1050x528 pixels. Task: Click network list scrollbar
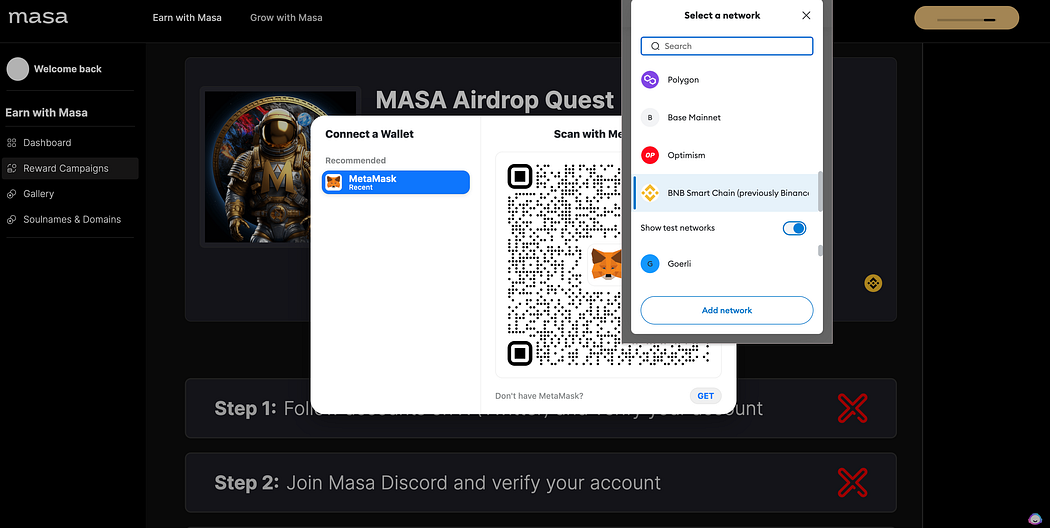[x=820, y=191]
